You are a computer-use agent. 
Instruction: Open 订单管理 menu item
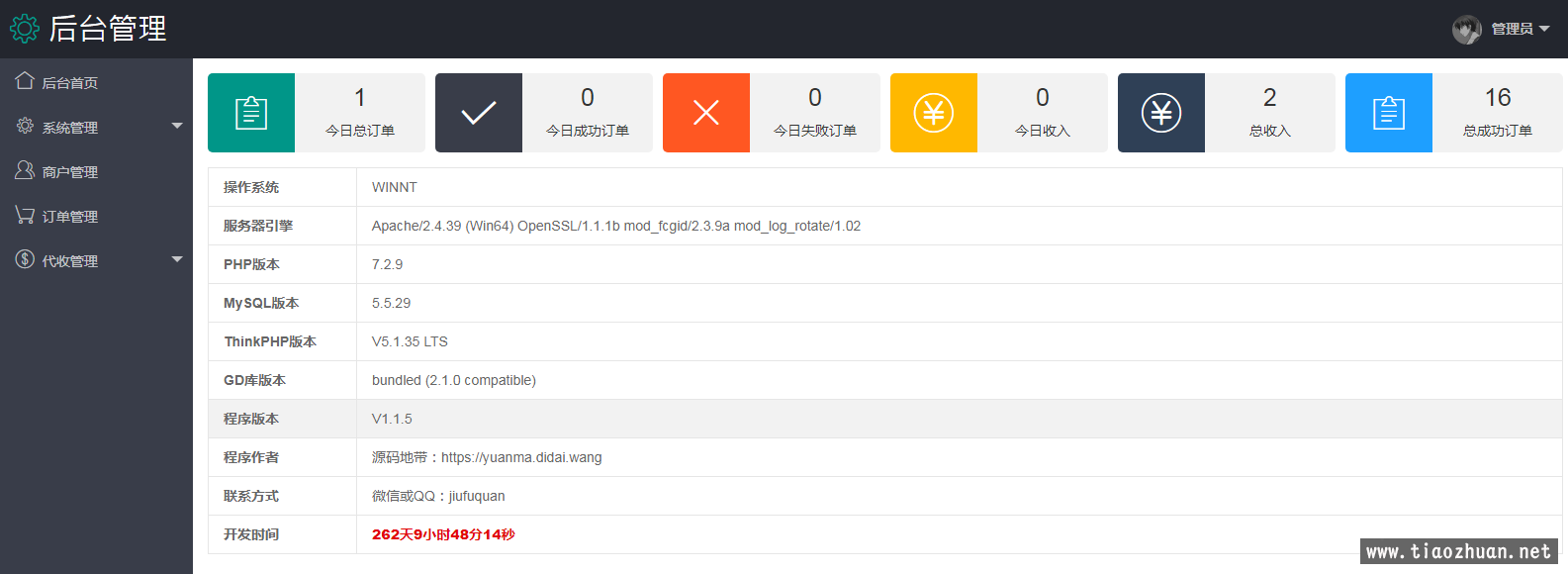69,217
